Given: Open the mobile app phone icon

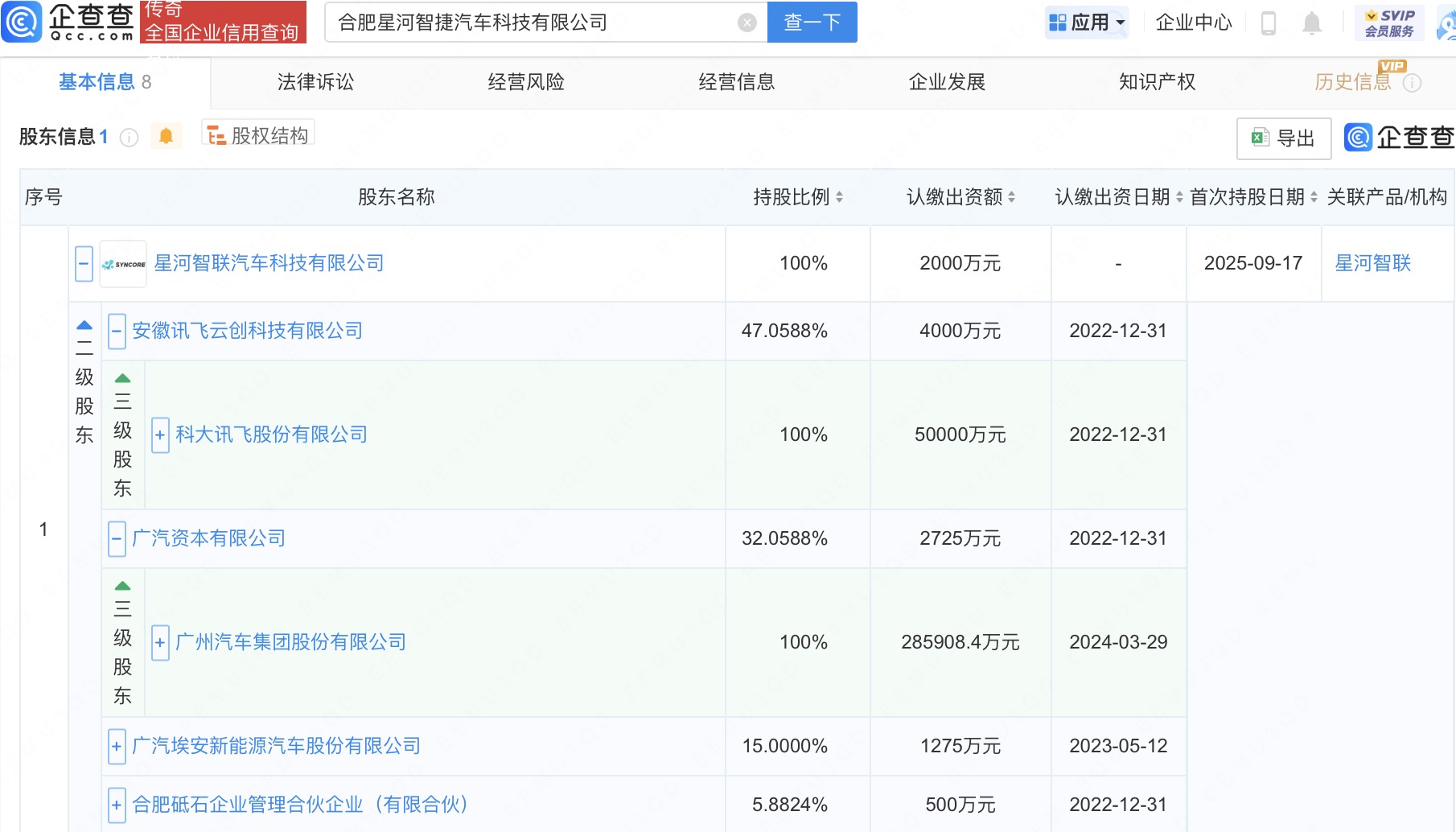Looking at the screenshot, I should (1269, 23).
